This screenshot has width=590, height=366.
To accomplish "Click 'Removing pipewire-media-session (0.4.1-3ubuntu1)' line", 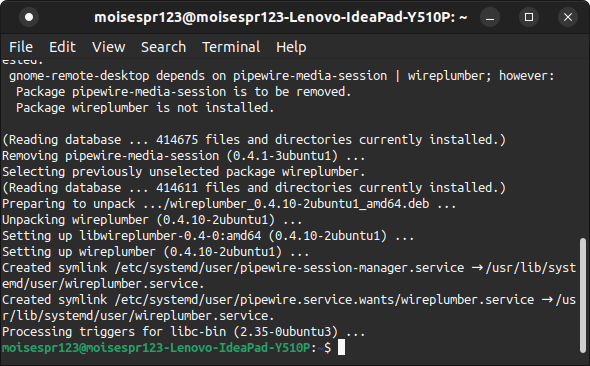I will pyautogui.click(x=184, y=156).
